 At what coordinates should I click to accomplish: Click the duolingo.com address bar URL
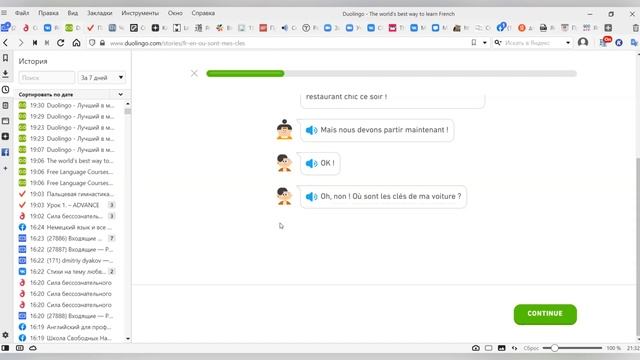click(x=178, y=43)
